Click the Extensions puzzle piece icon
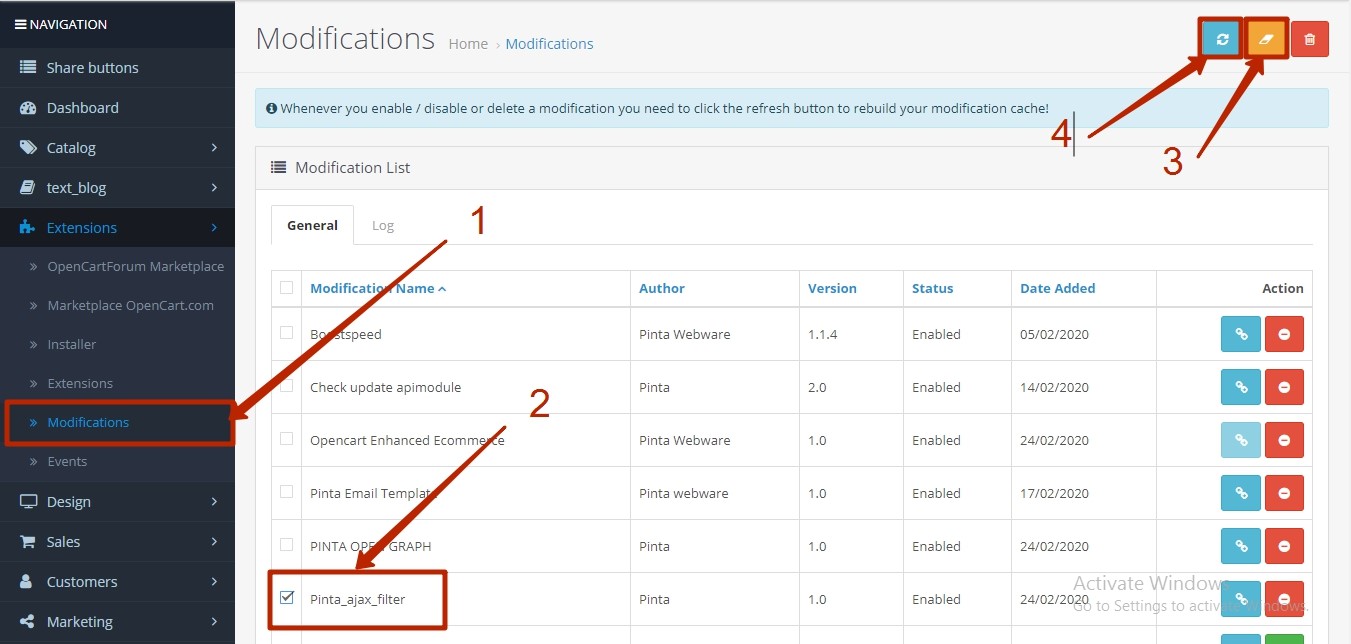Screen dimensions: 1351x644 [28, 228]
